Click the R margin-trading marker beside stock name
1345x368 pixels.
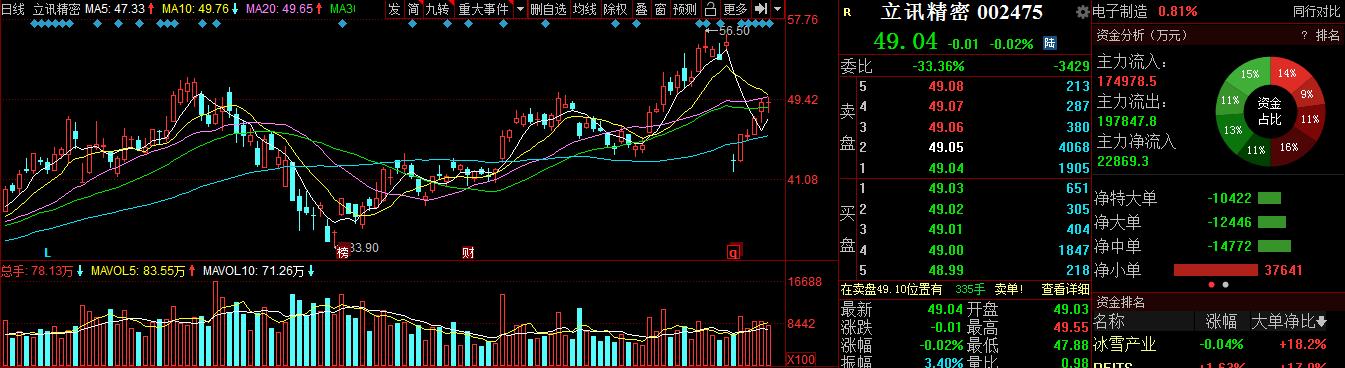tap(848, 12)
